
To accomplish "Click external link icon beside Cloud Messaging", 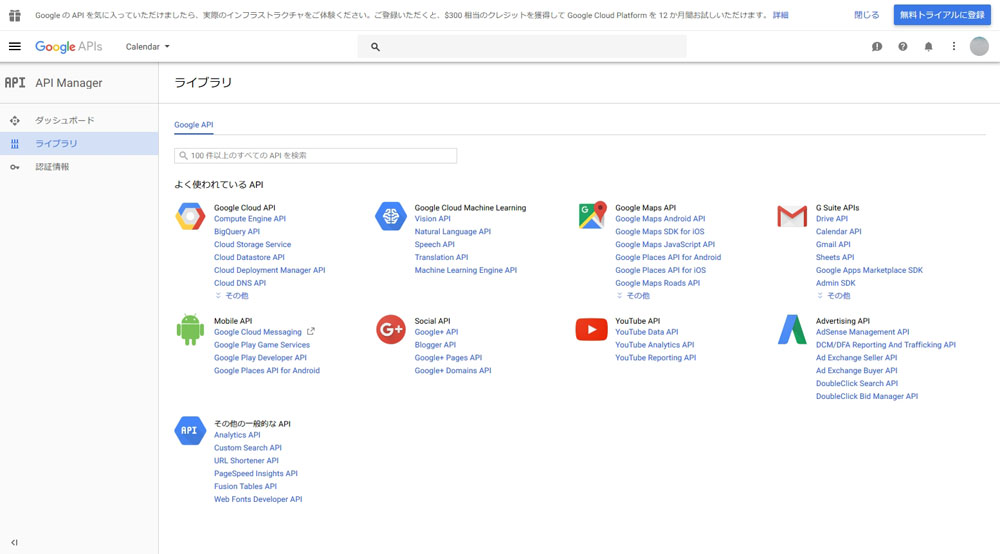I will pyautogui.click(x=311, y=332).
